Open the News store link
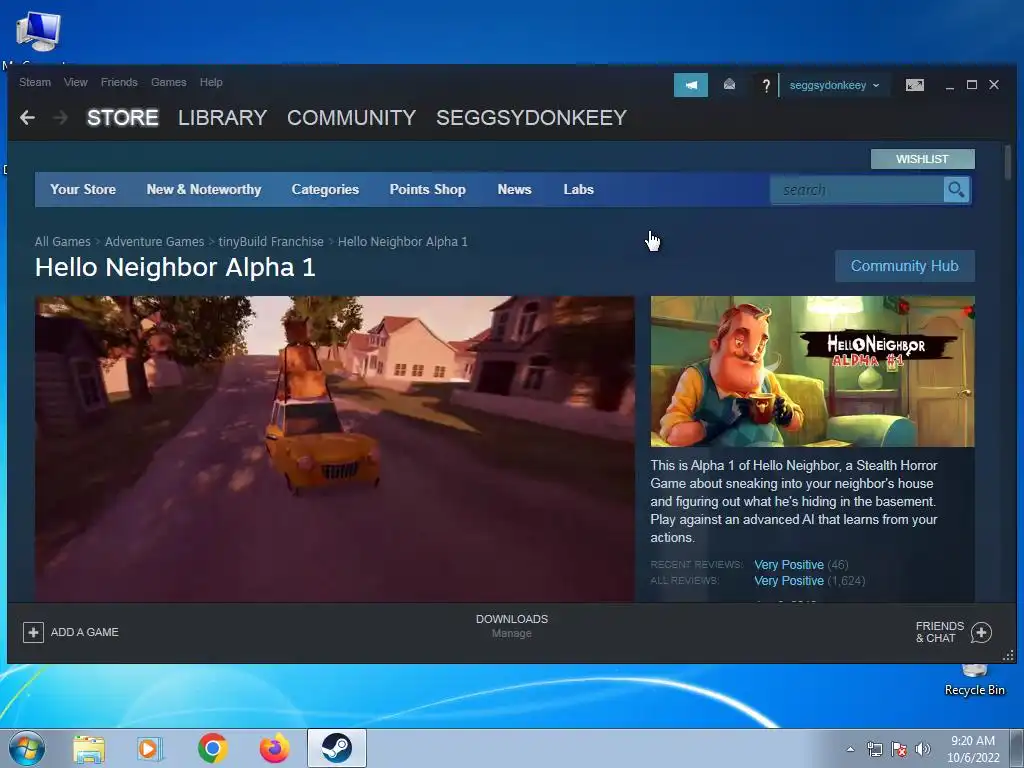 coord(515,189)
